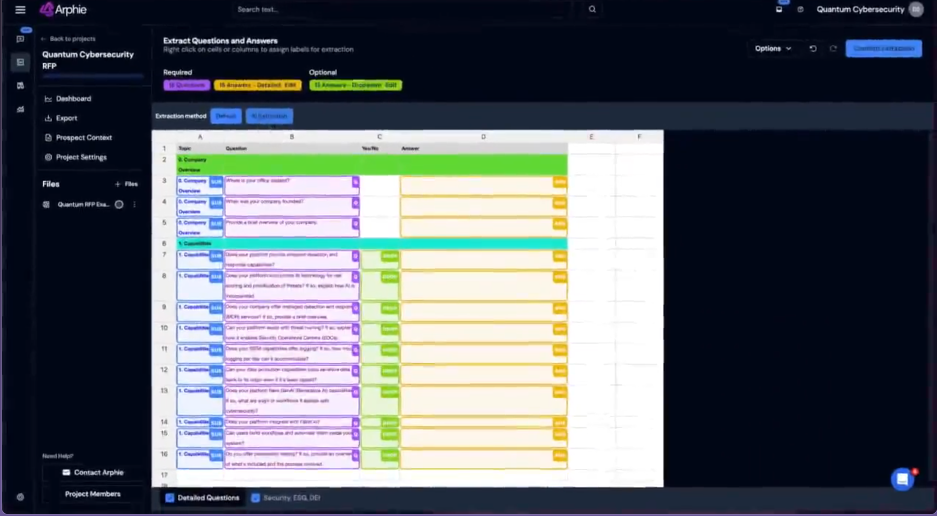937x516 pixels.
Task: Select the Default extraction method
Action: point(226,116)
